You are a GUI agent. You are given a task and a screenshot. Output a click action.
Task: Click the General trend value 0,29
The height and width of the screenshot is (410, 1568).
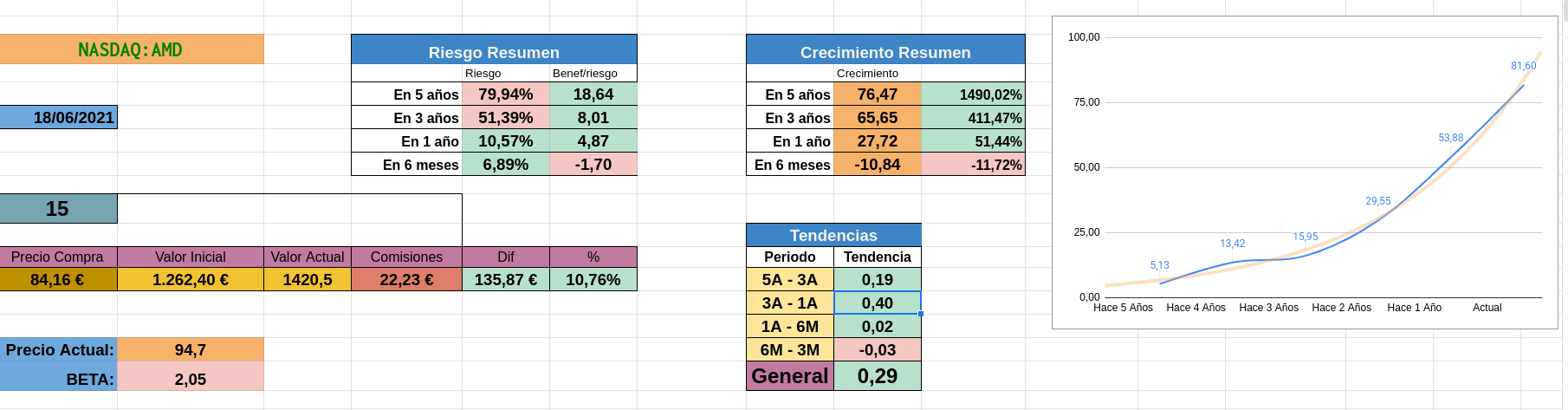(877, 376)
